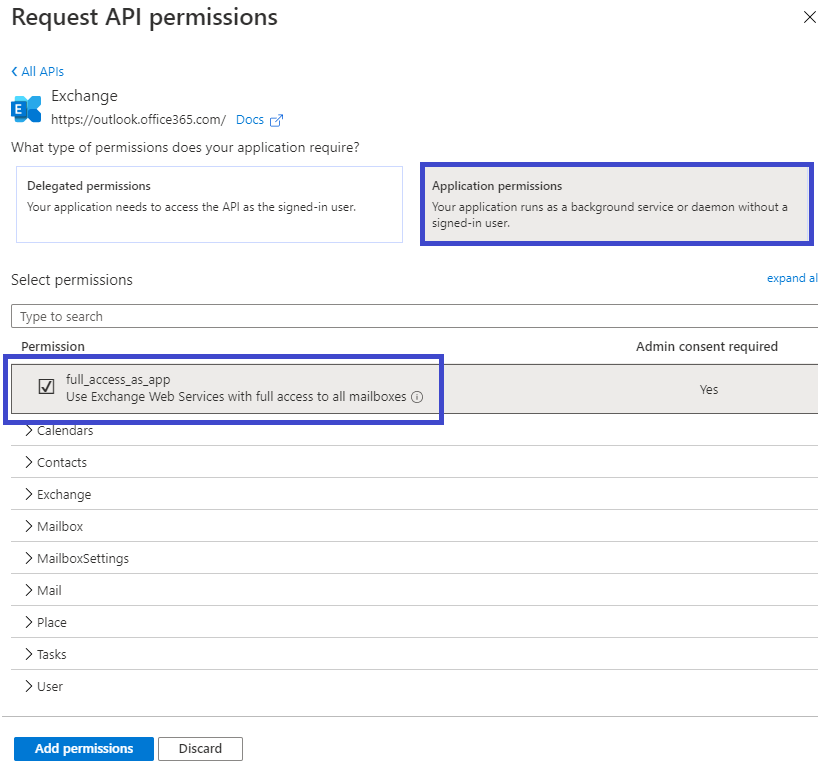Expand the Exchange permission group

[x=29, y=494]
